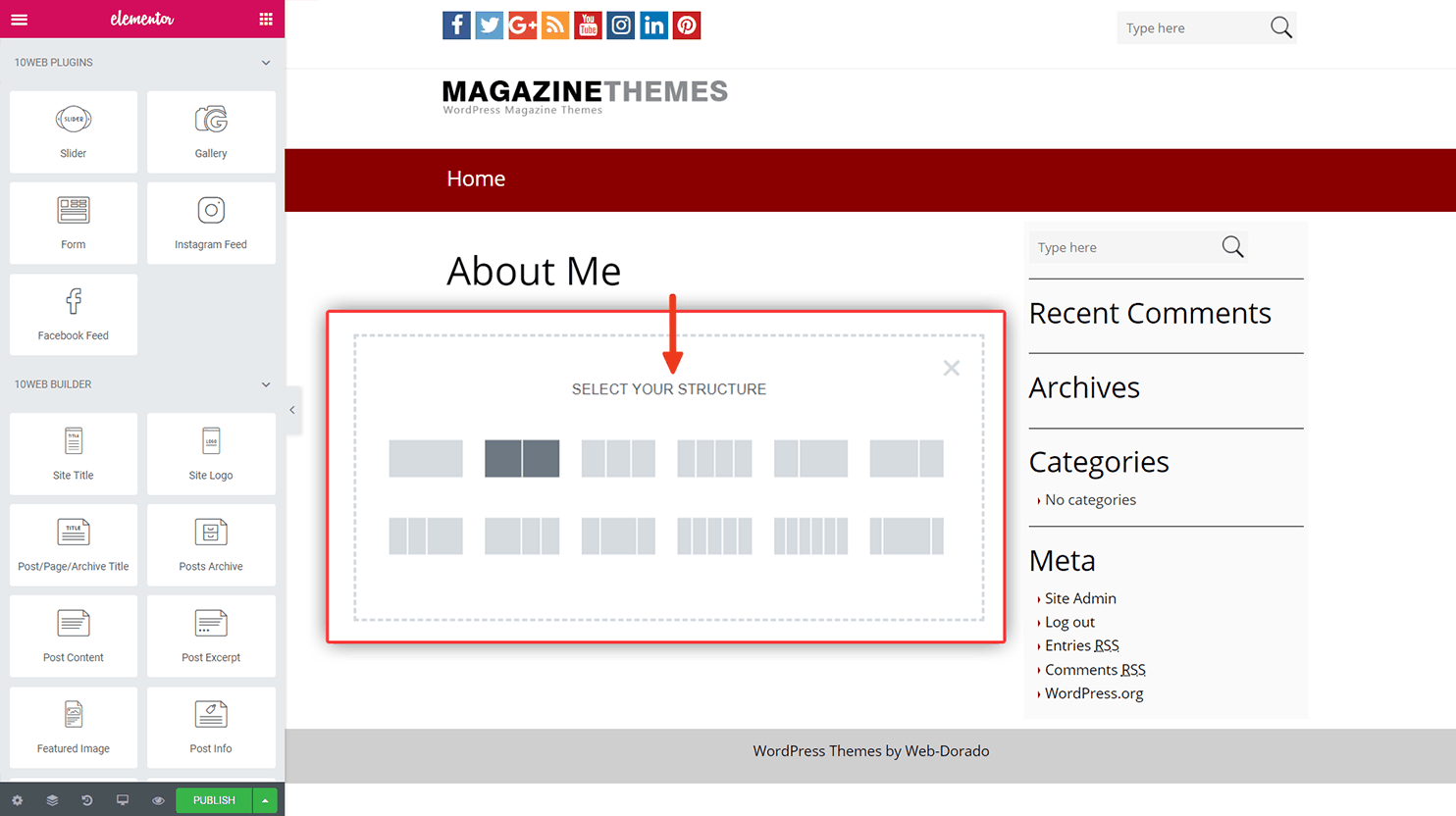Viewport: 1456px width, 816px height.
Task: Click the sidebar search magnifier icon
Action: [1233, 247]
